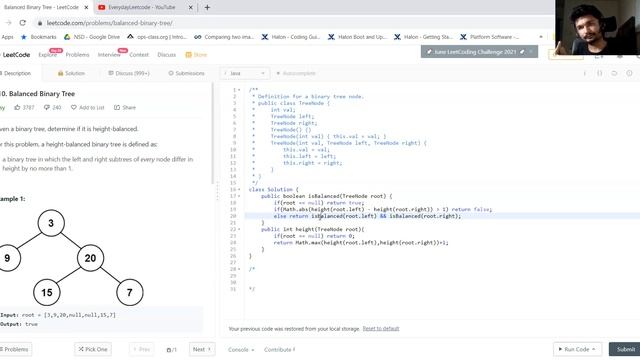Open June LeetCoding Challenge 2021 banner
Image resolution: width=640 pixels, height=360 pixels.
475,52
